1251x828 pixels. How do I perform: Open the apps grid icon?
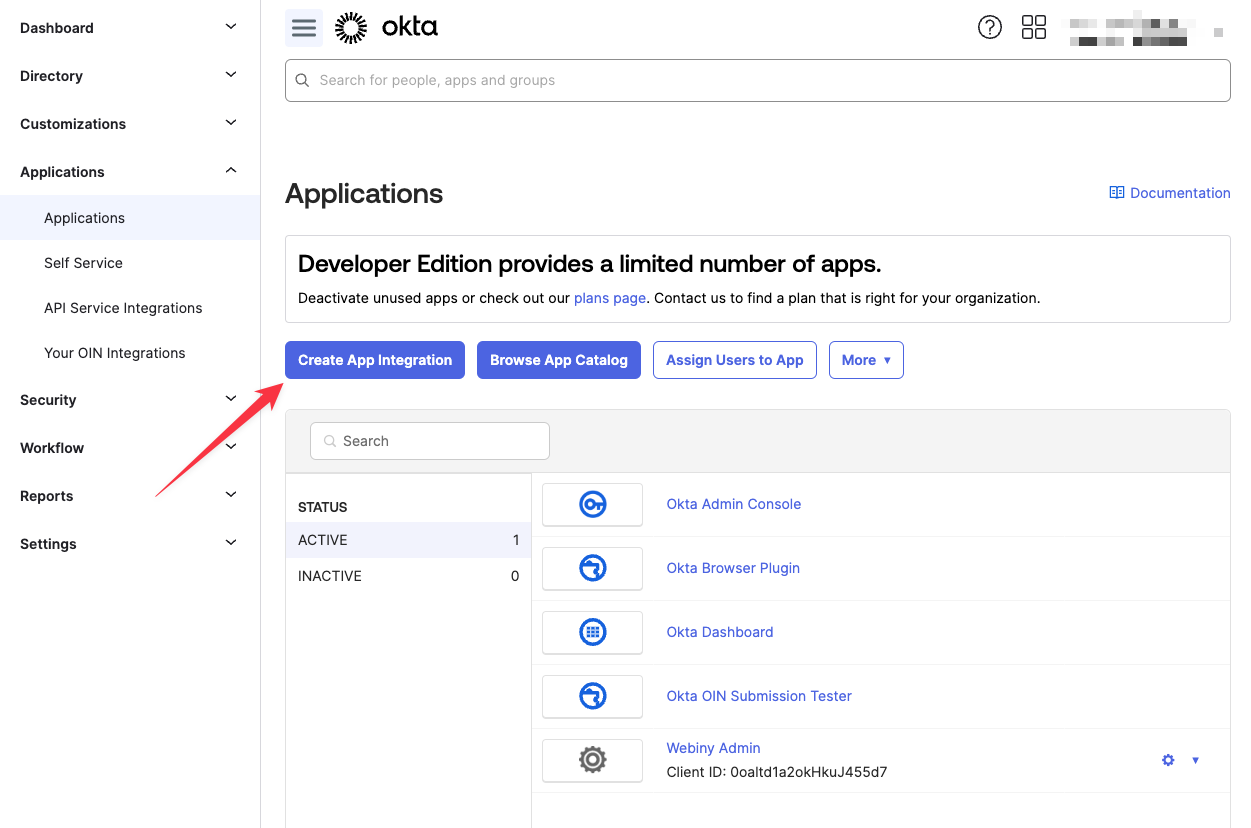(1033, 28)
